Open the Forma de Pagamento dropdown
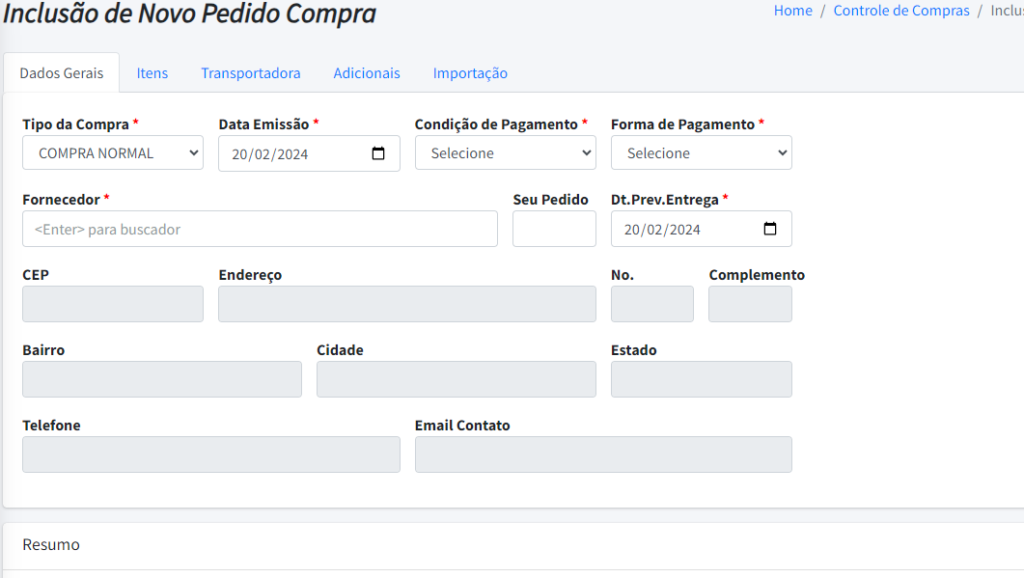The image size is (1024, 578). 701,153
